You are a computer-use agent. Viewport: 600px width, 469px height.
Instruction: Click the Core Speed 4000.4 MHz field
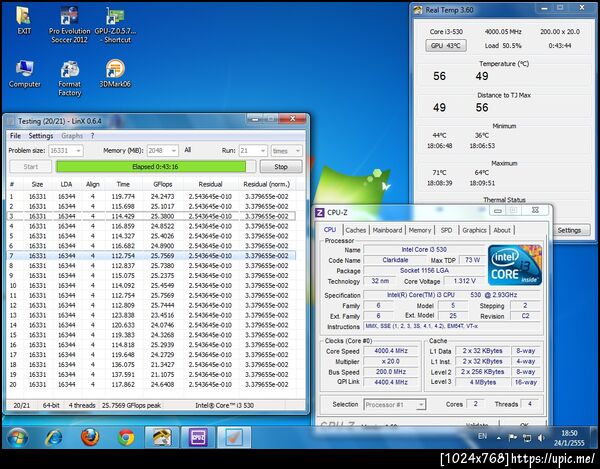pyautogui.click(x=391, y=351)
